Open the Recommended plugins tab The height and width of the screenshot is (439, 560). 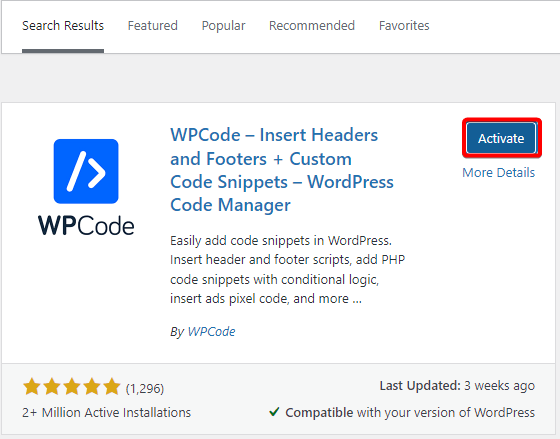[x=312, y=26]
